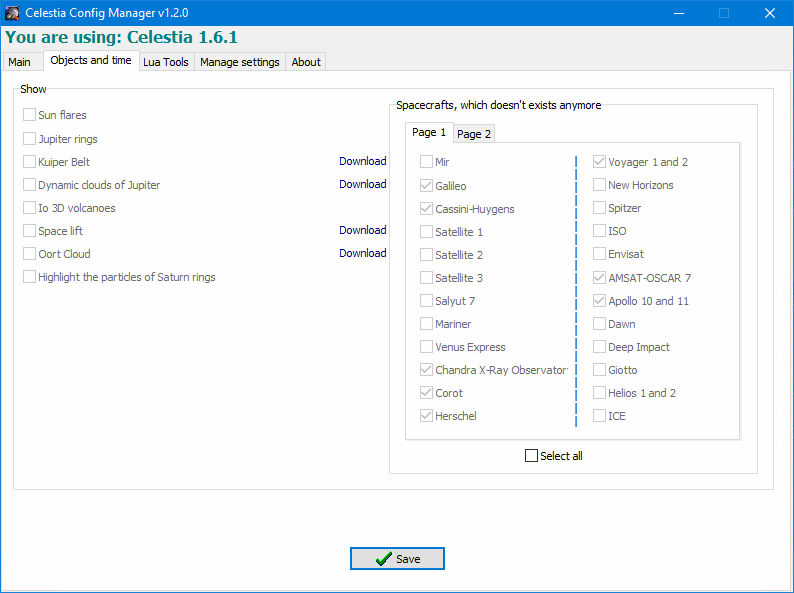Toggle the Spitzer checkbox

click(600, 208)
